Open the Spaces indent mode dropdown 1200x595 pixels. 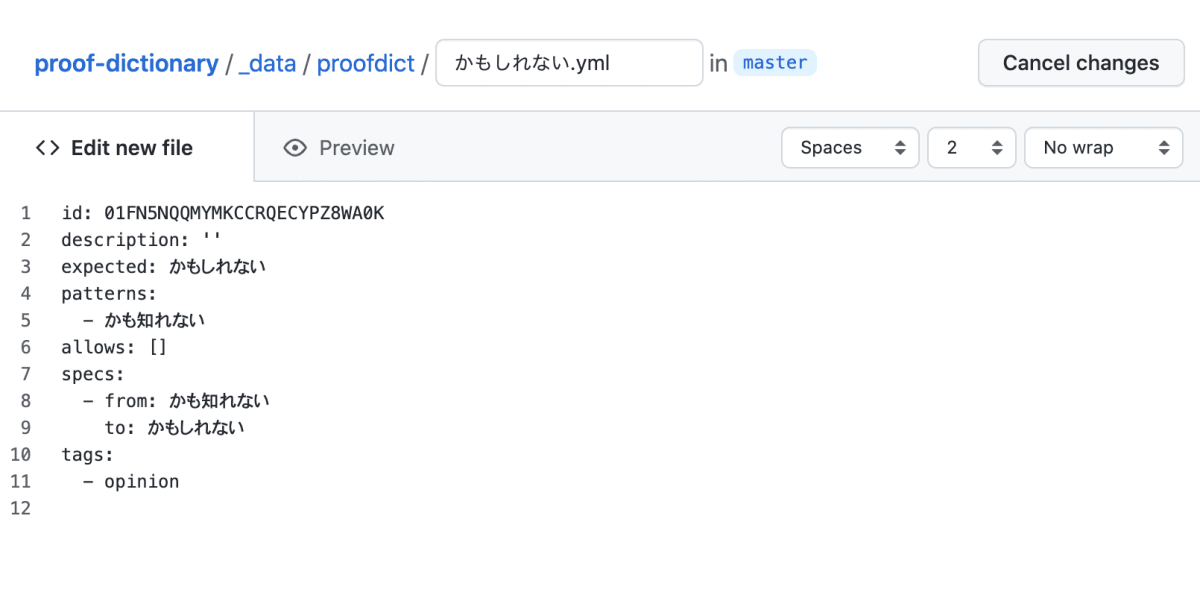coord(850,148)
